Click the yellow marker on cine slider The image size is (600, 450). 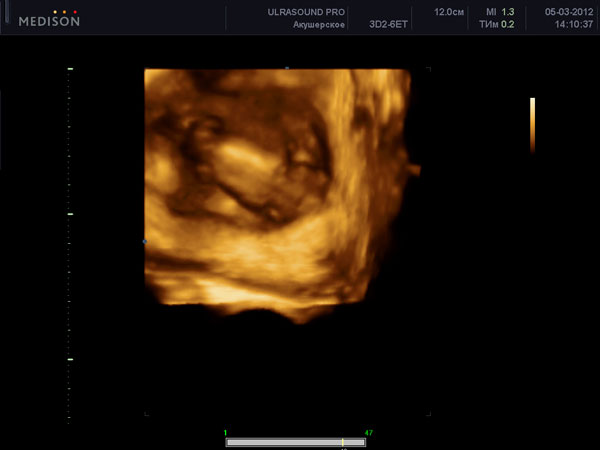[343, 441]
